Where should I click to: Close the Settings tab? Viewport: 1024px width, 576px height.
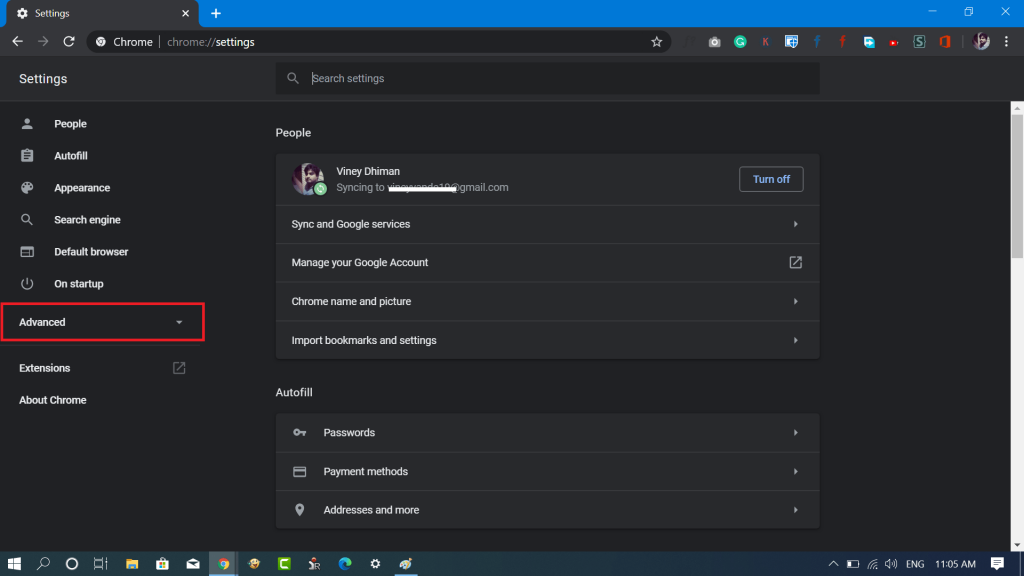click(185, 13)
